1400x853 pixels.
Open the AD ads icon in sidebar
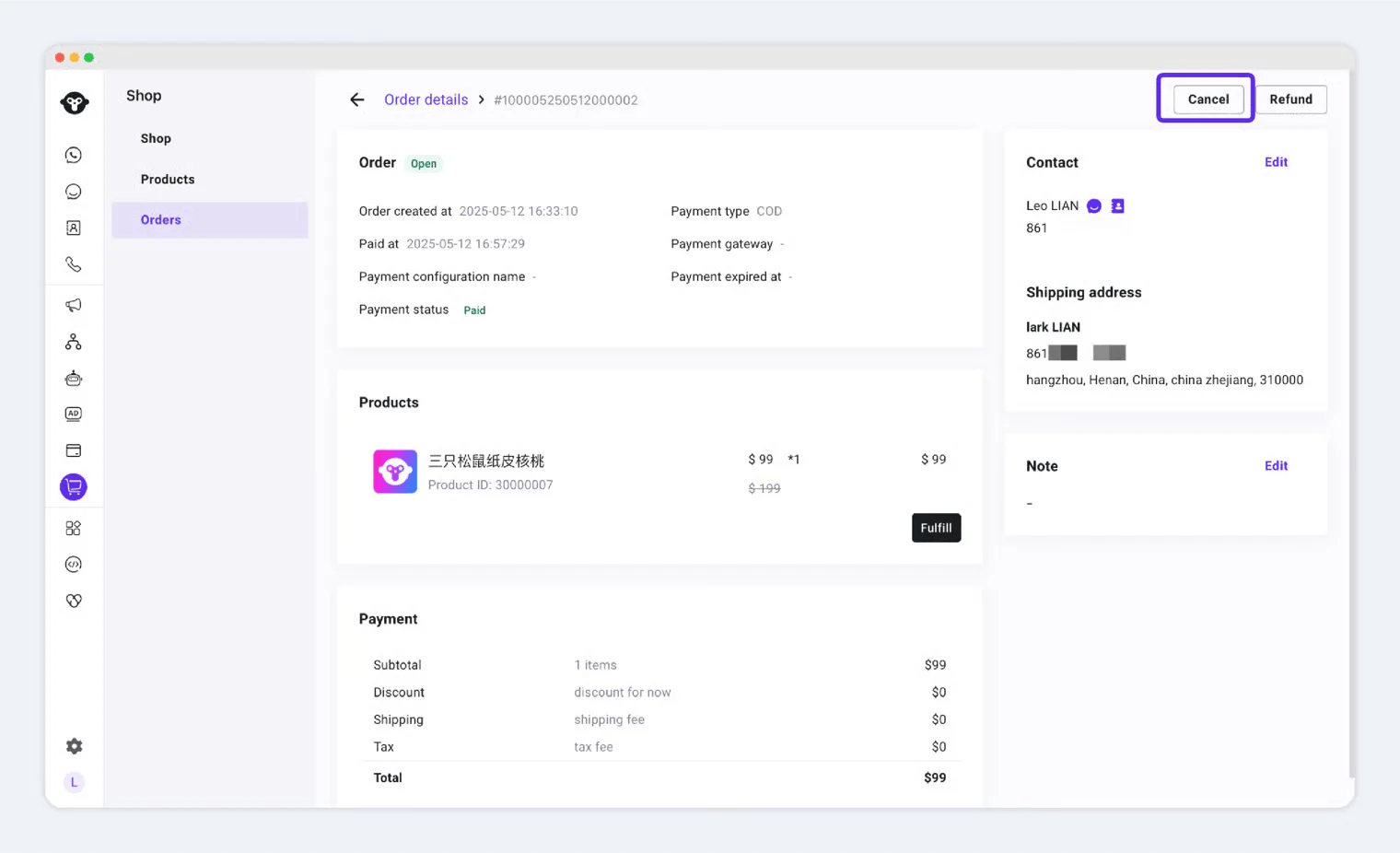74,414
